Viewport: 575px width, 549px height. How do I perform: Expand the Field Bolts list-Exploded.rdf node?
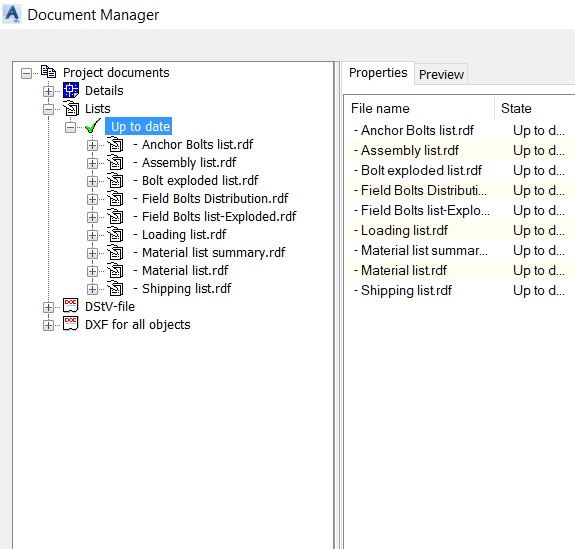coord(92,217)
